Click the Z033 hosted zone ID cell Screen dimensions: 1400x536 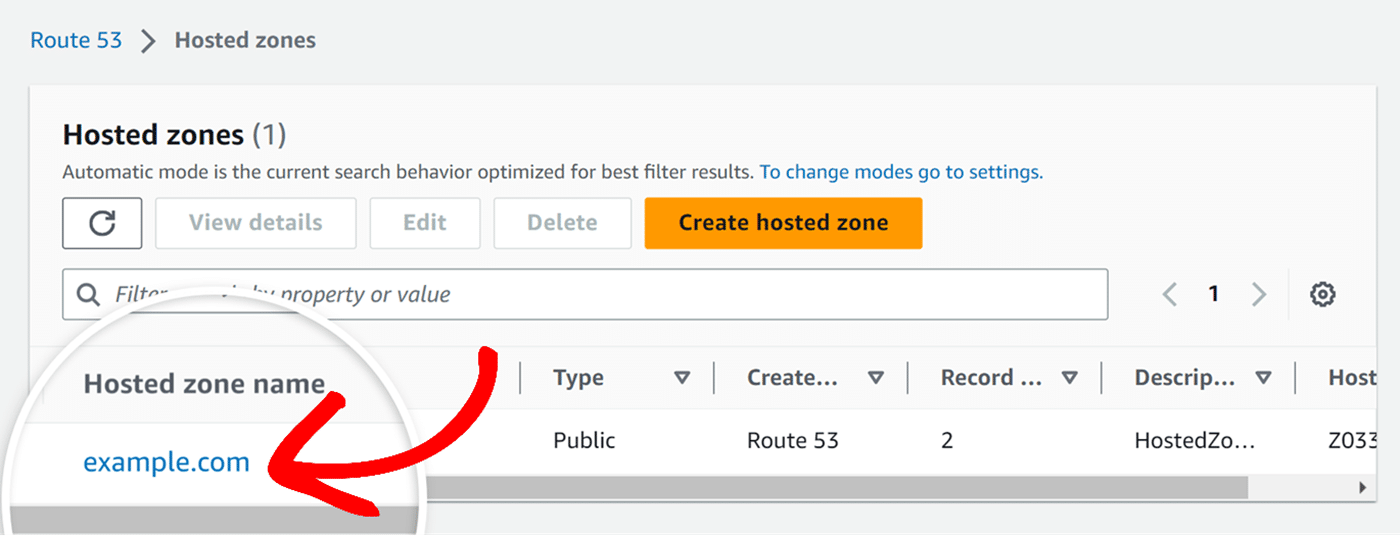(1353, 440)
